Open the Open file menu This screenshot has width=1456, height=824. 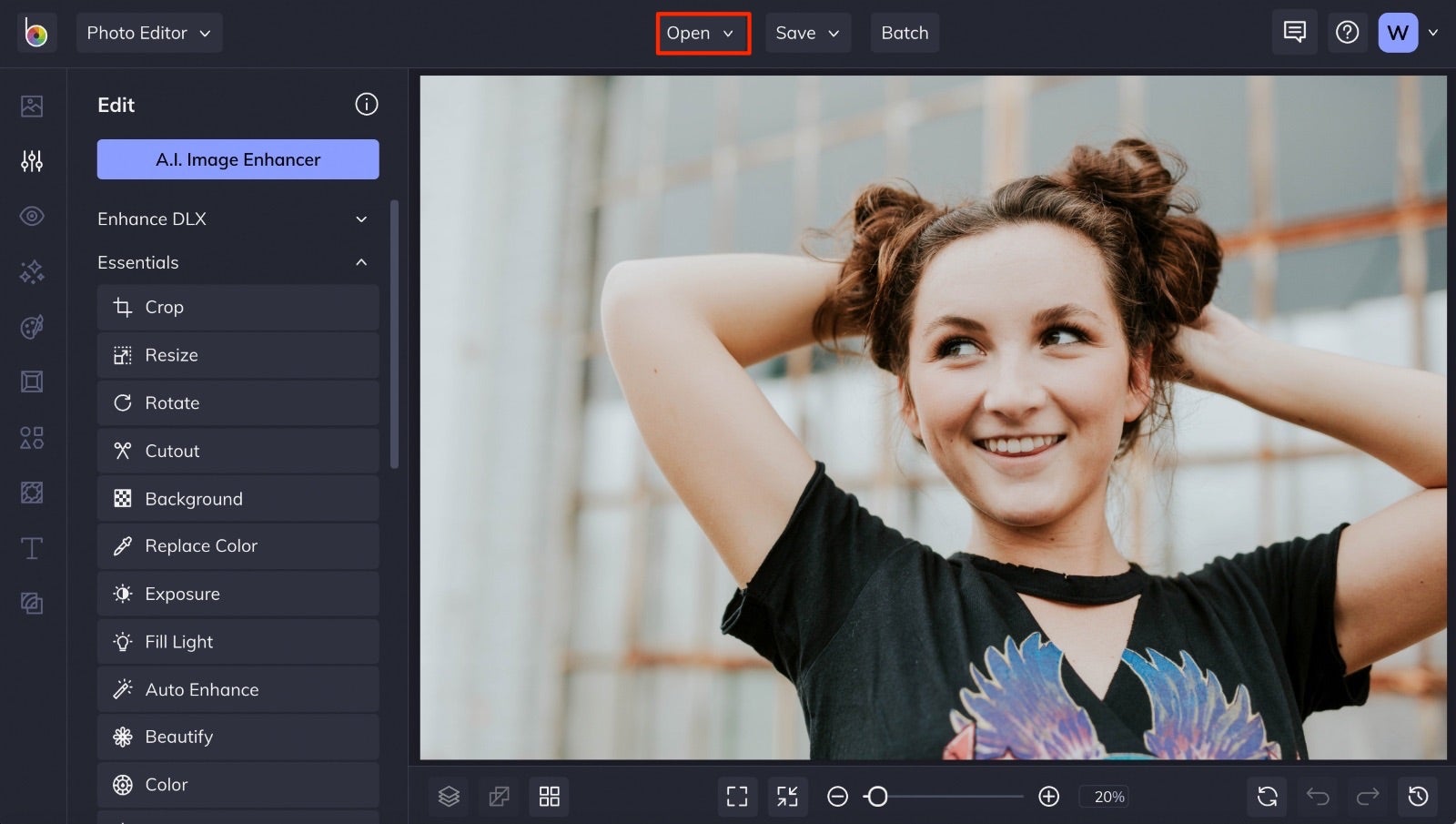click(x=701, y=32)
